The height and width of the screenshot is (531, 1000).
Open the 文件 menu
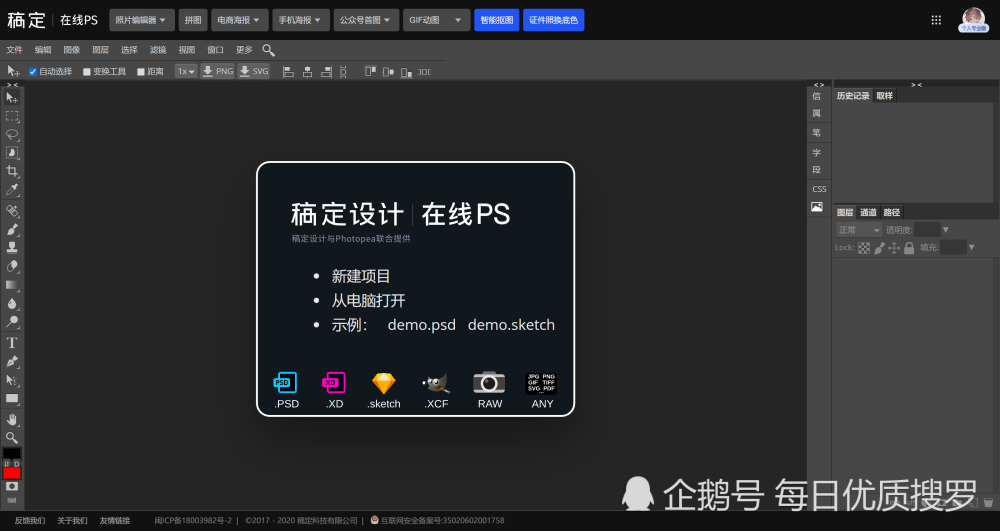pos(14,50)
